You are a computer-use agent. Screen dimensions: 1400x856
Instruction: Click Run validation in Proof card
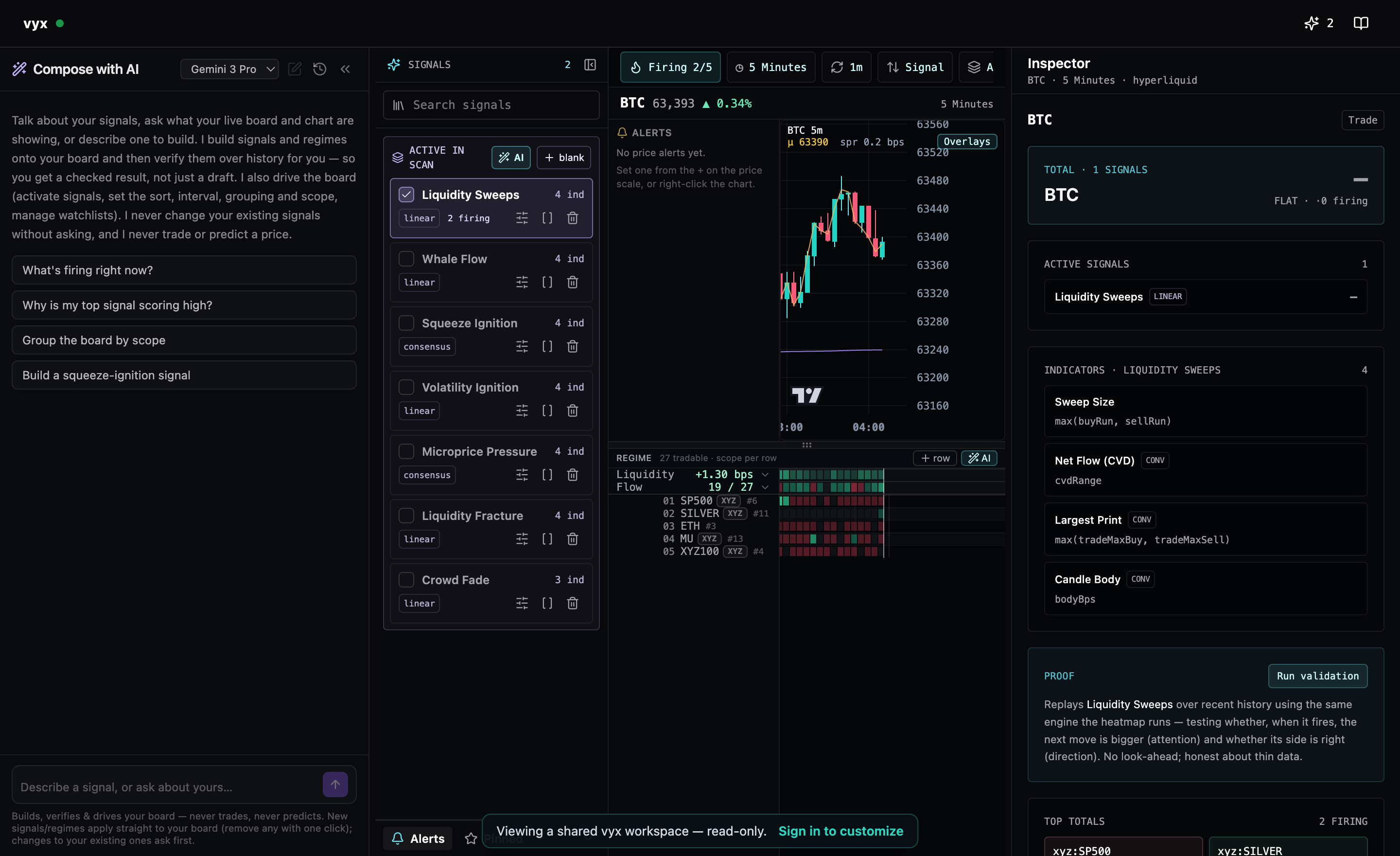pyautogui.click(x=1318, y=676)
